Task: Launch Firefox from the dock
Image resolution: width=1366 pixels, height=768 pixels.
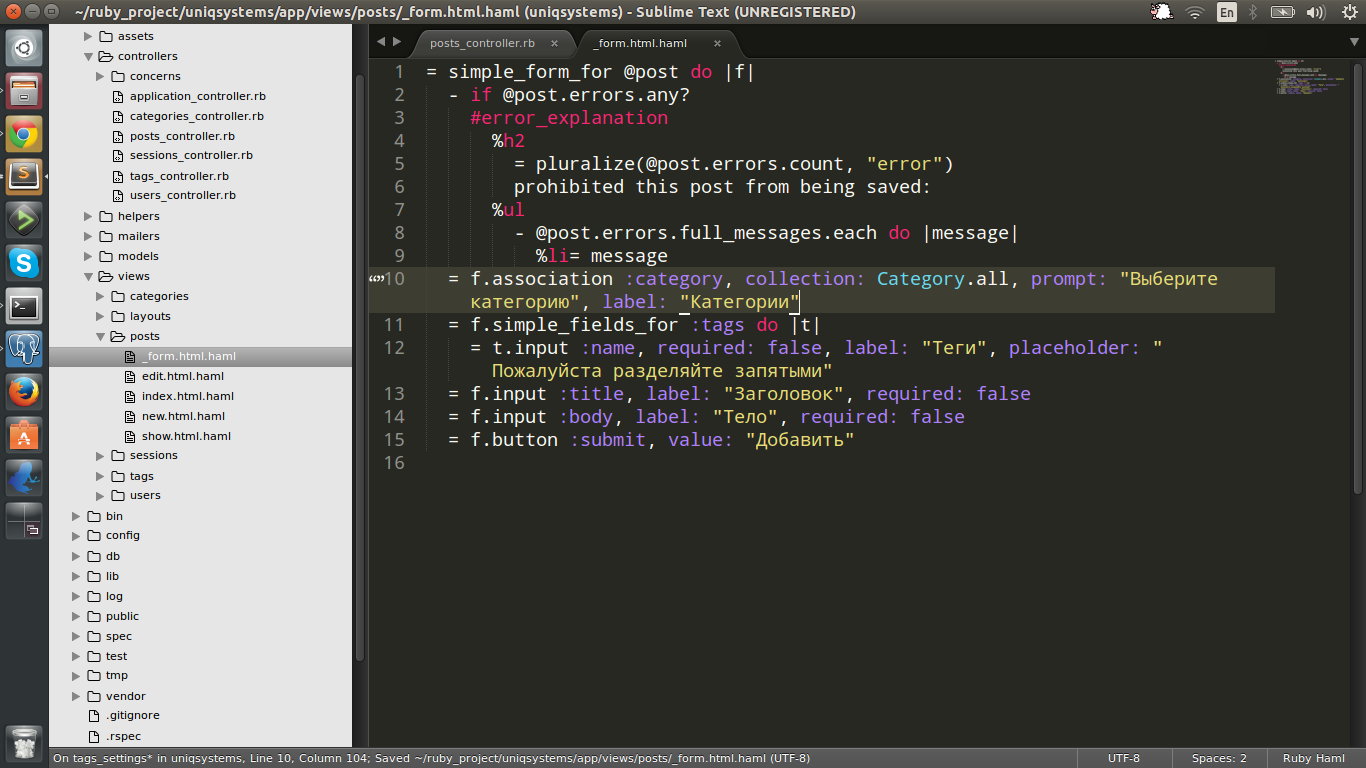Action: click(24, 392)
